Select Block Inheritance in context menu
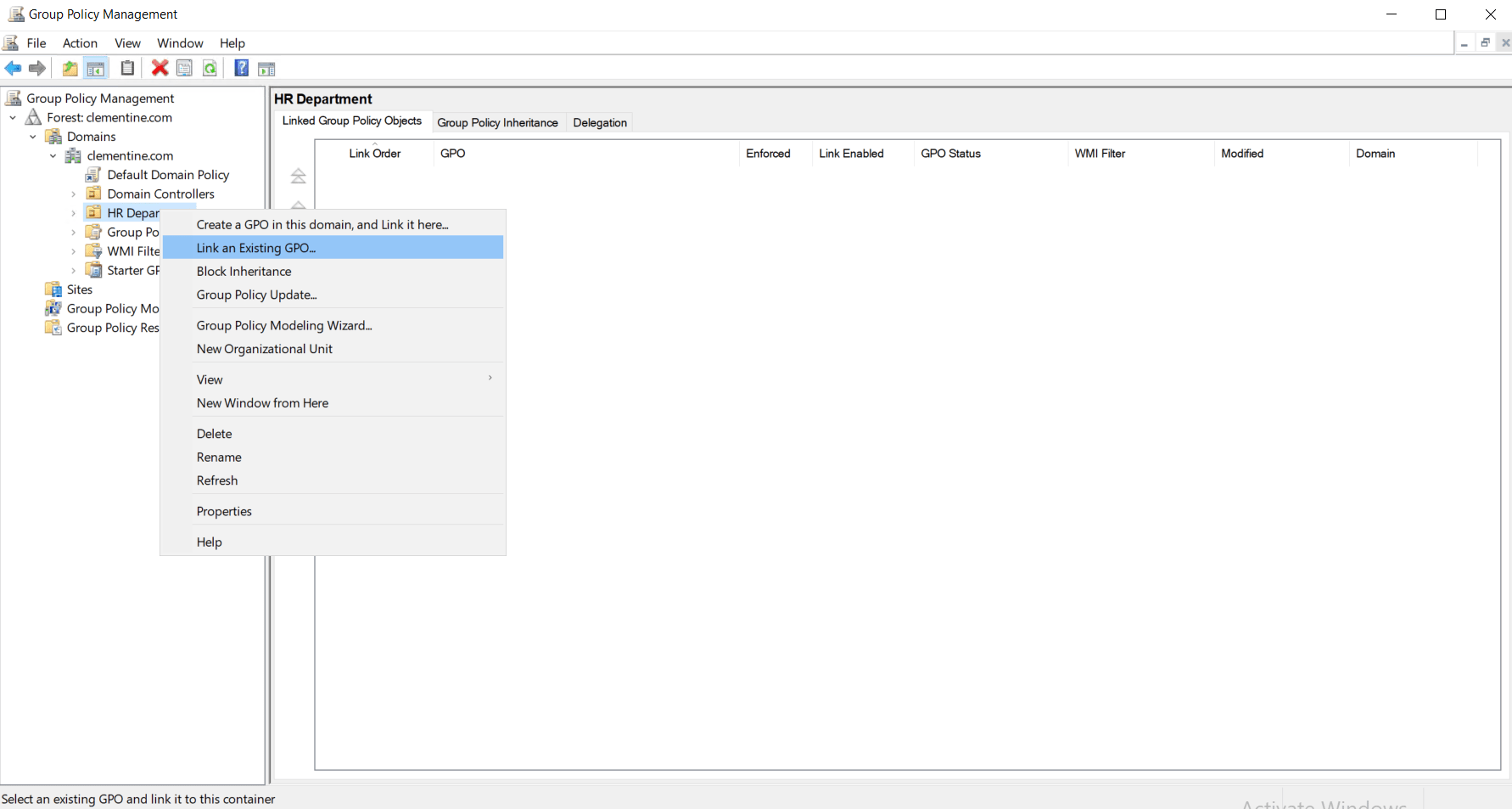This screenshot has height=809, width=1512. [244, 272]
